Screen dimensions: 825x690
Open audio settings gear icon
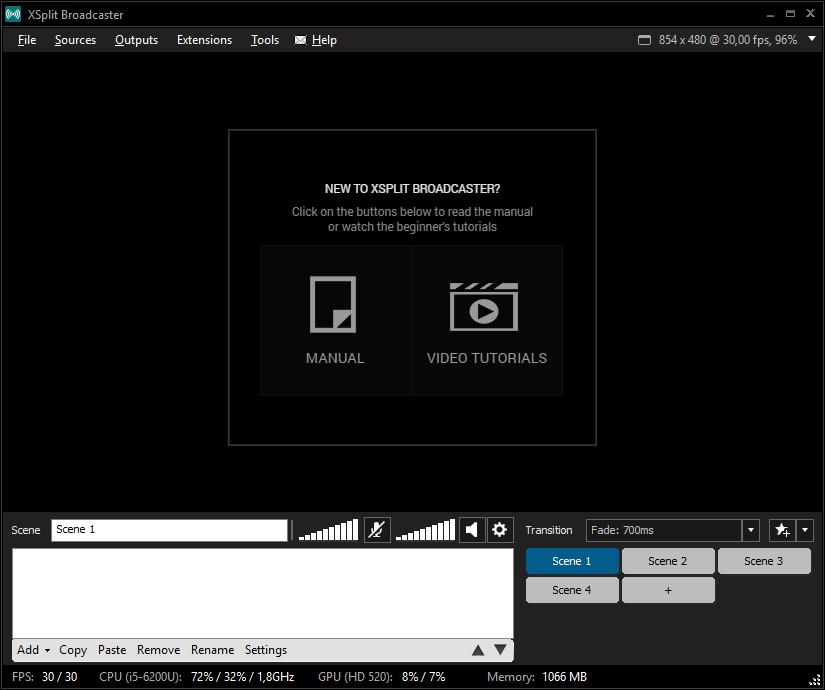(x=499, y=530)
